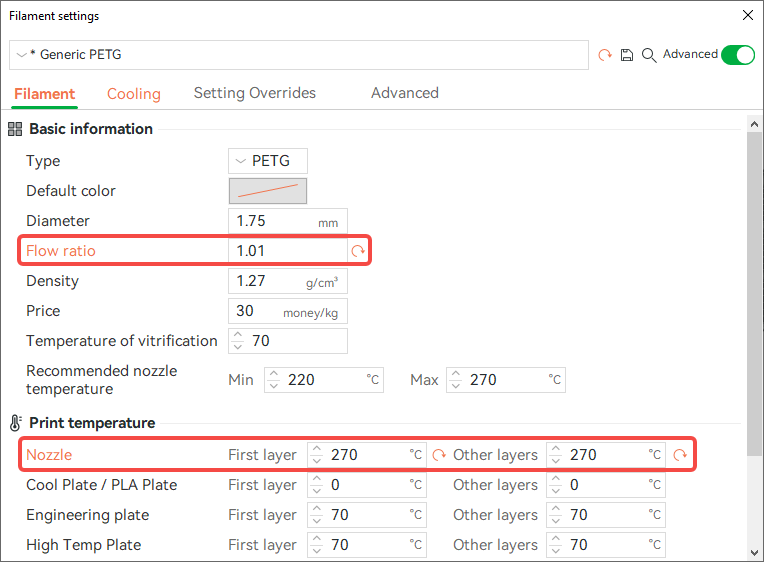This screenshot has width=764, height=562.
Task: Click the Print temperature thermometer icon
Action: coord(15,423)
